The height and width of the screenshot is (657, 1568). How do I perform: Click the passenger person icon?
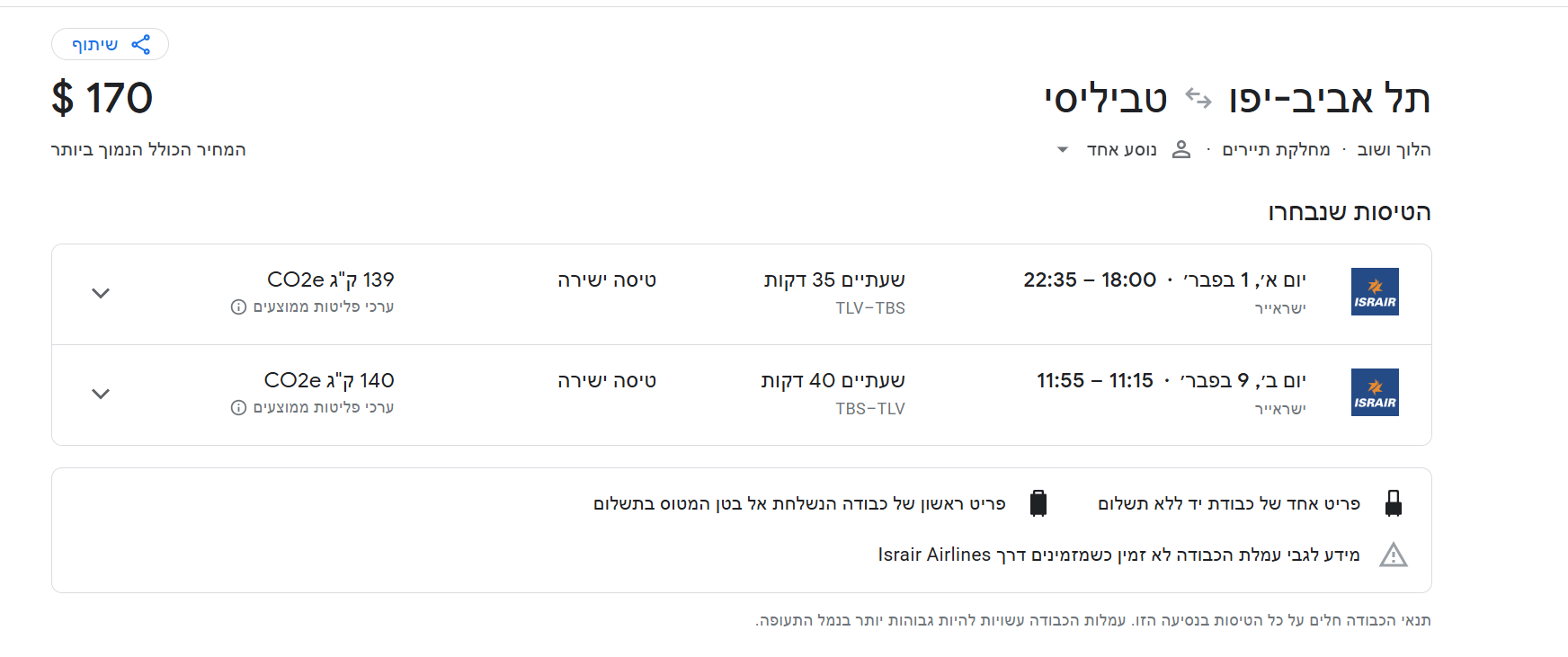point(1181,149)
